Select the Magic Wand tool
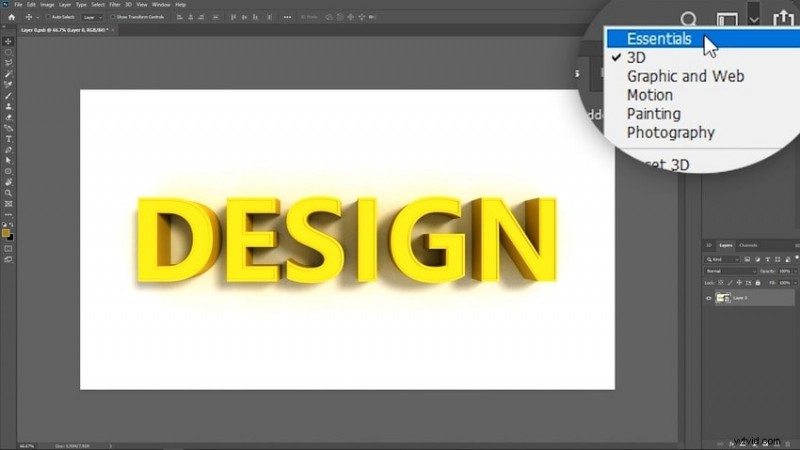The height and width of the screenshot is (450, 800). pos(8,74)
